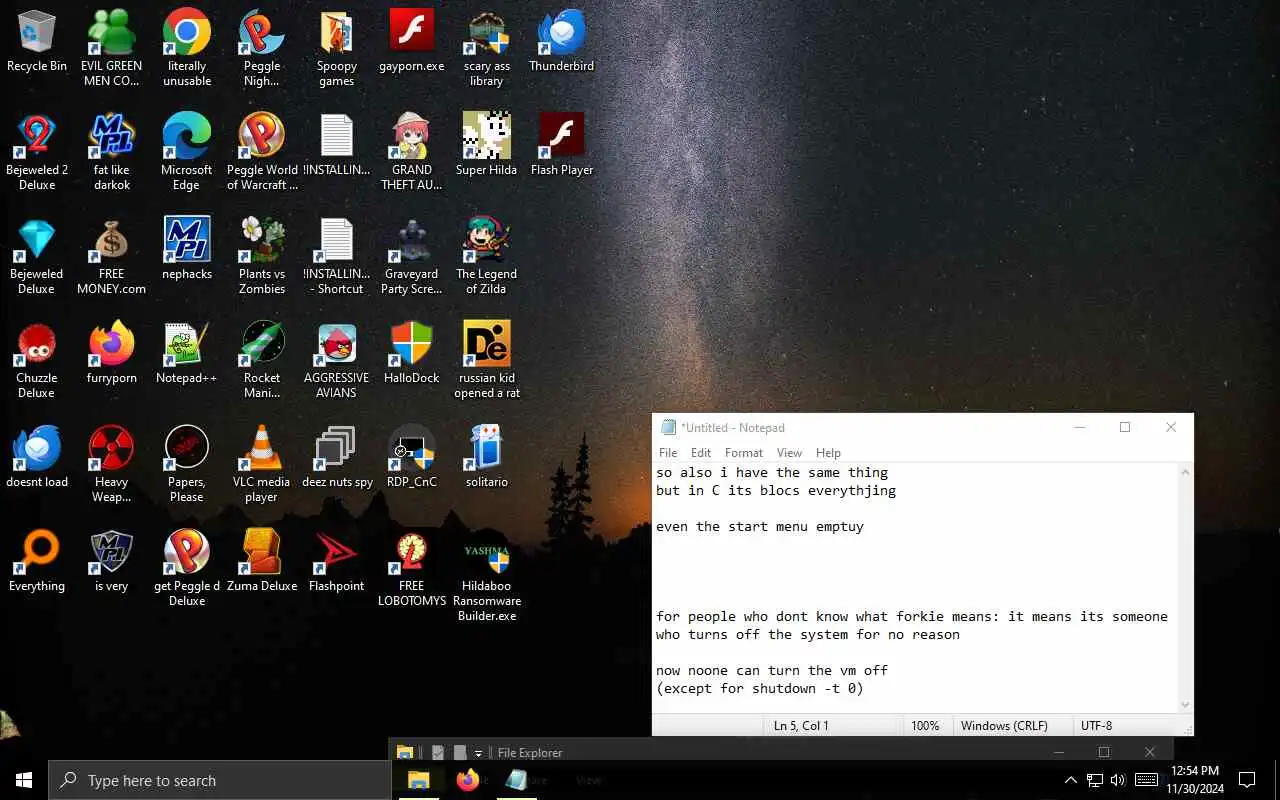Viewport: 1280px width, 800px height.
Task: Select the Peggle World of Warcraft icon
Action: 262,152
